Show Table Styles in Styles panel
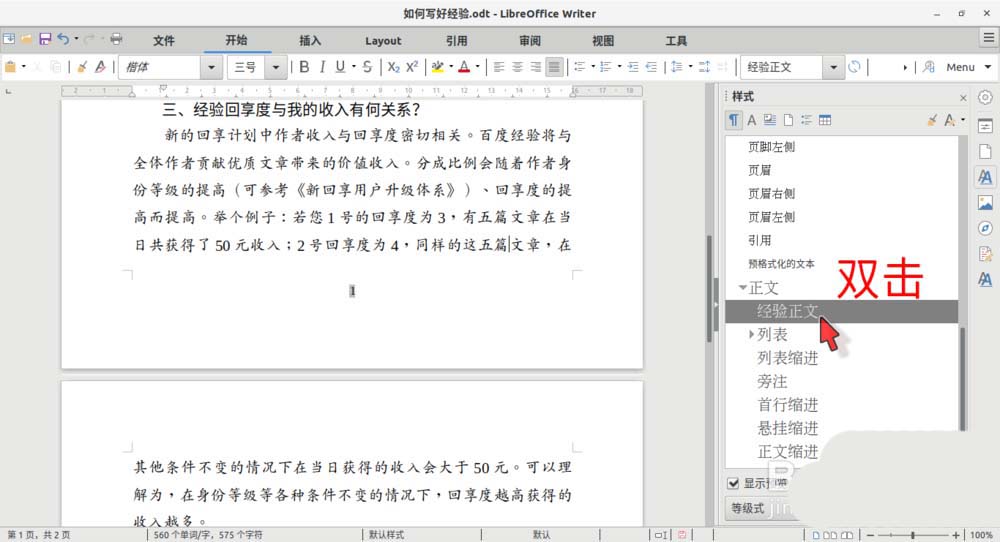Viewport: 1000px width, 542px height. (825, 120)
